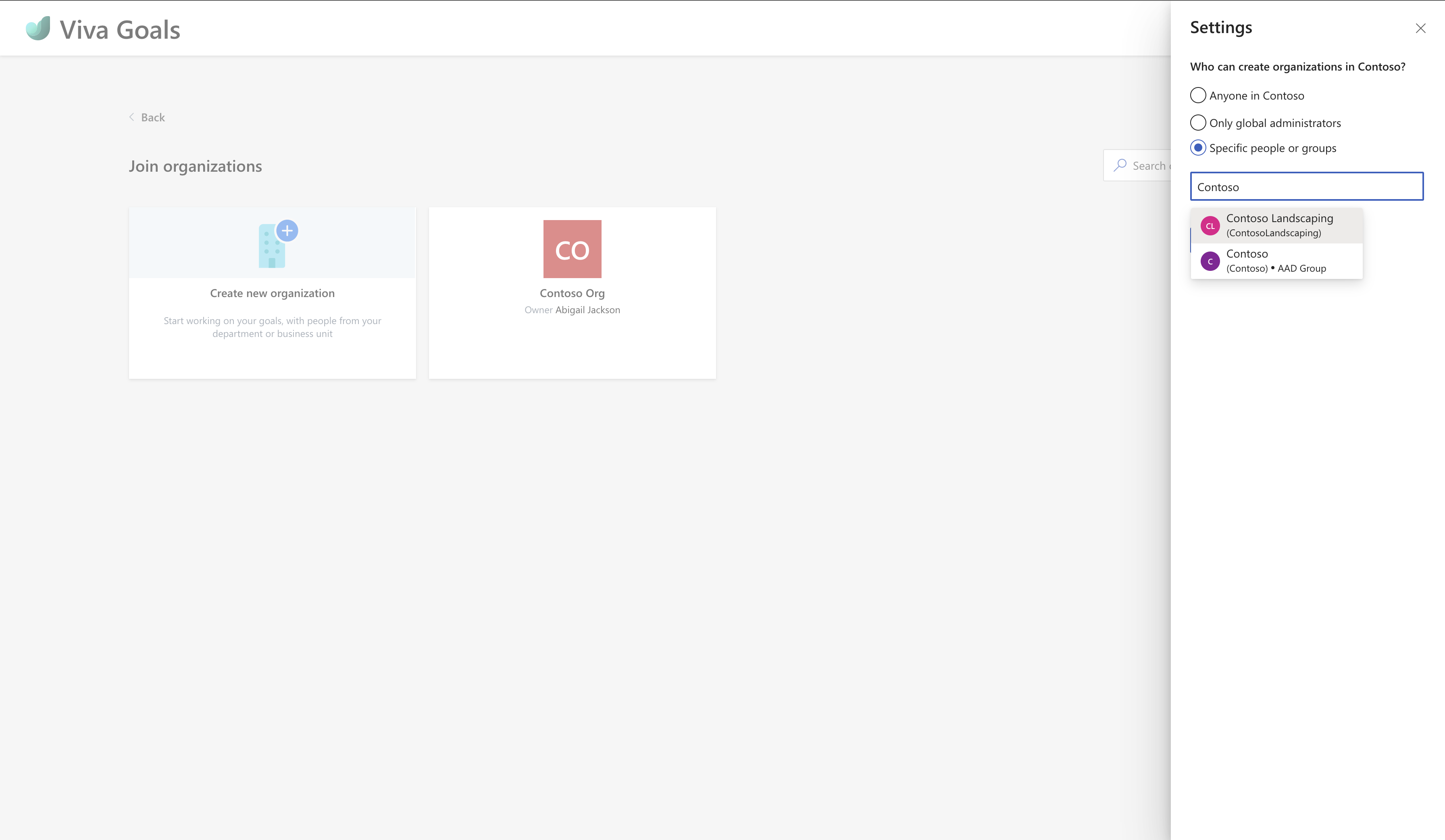The image size is (1445, 840).
Task: Close the Settings panel
Action: [x=1420, y=28]
